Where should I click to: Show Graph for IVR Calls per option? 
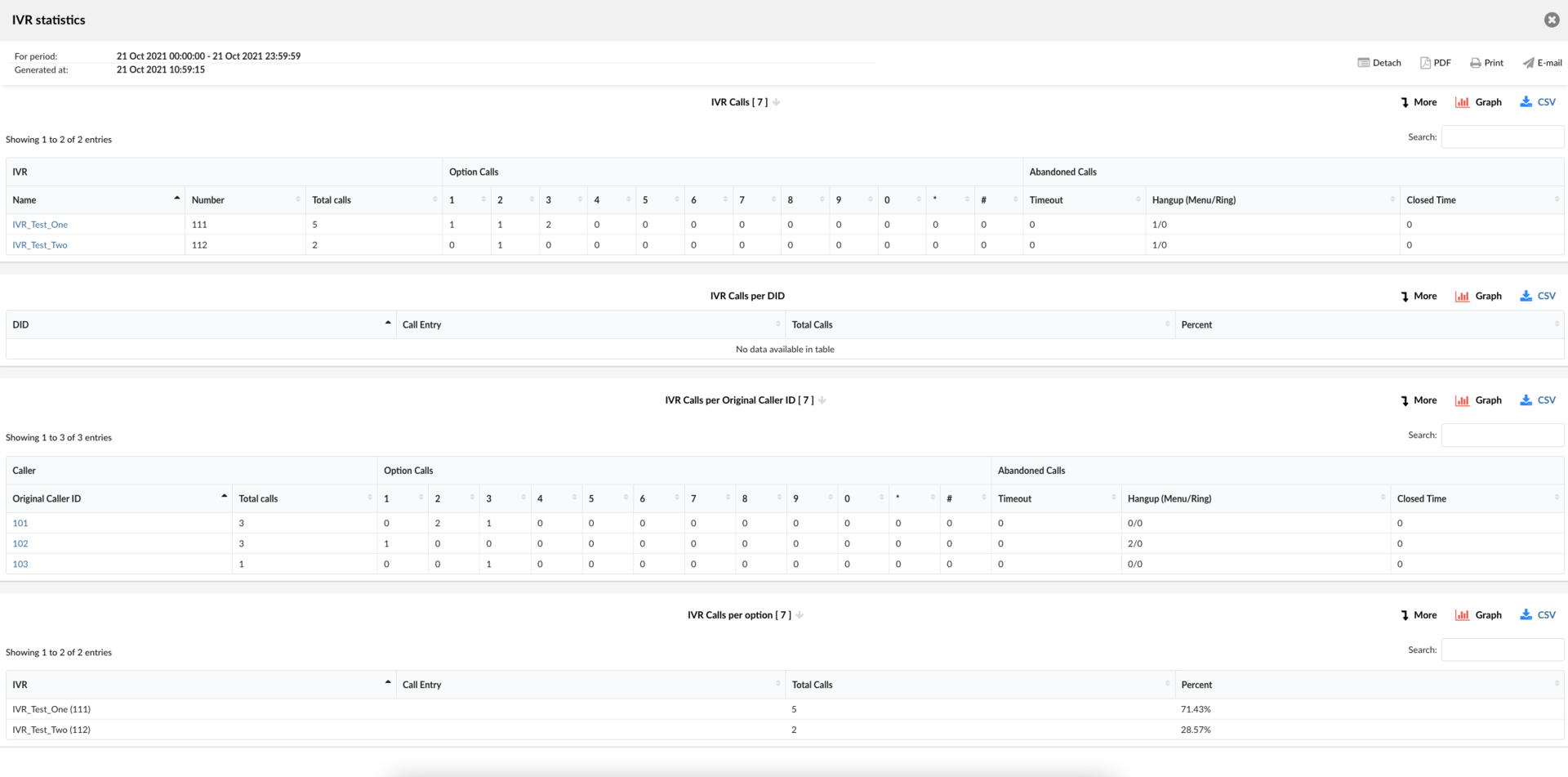(1478, 615)
